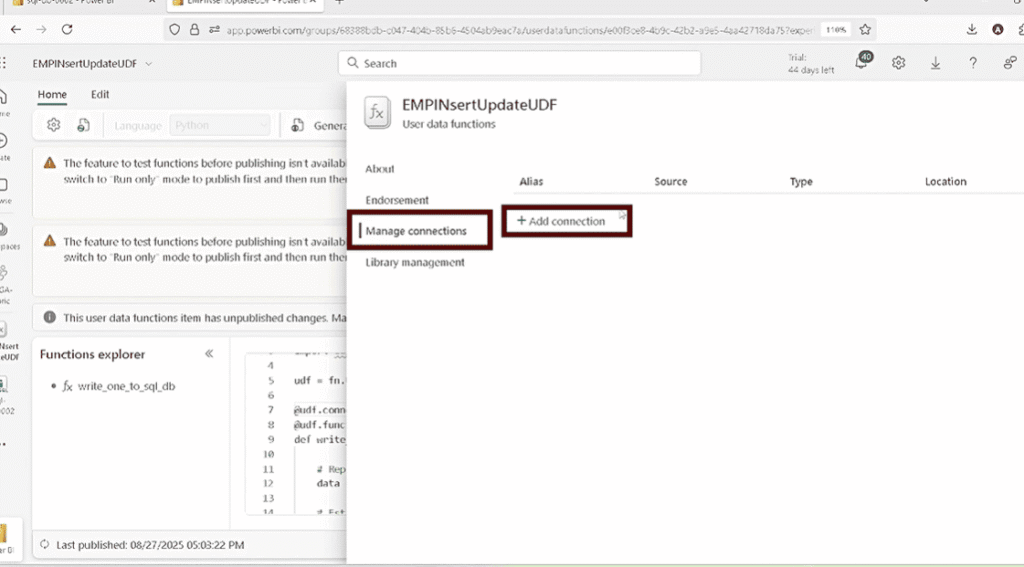Click the 110% zoom indicator
The height and width of the screenshot is (567, 1024).
pyautogui.click(x=836, y=29)
